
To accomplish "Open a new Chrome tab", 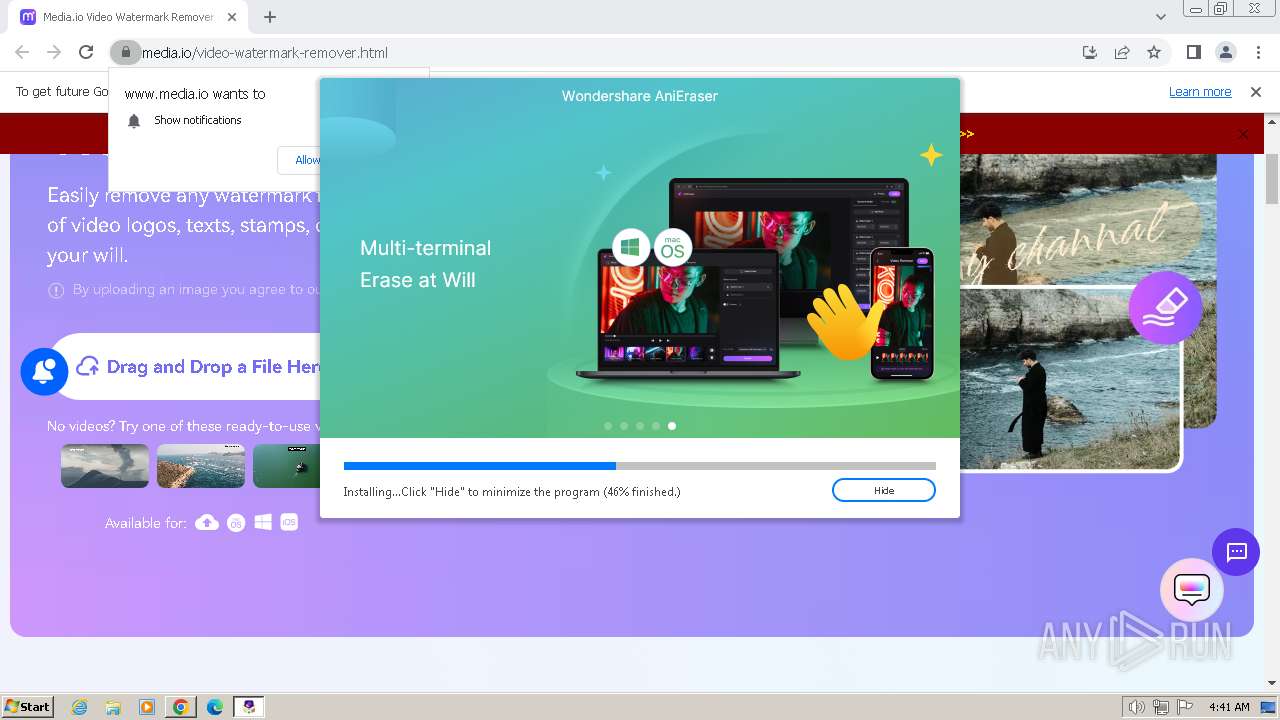I will [270, 17].
